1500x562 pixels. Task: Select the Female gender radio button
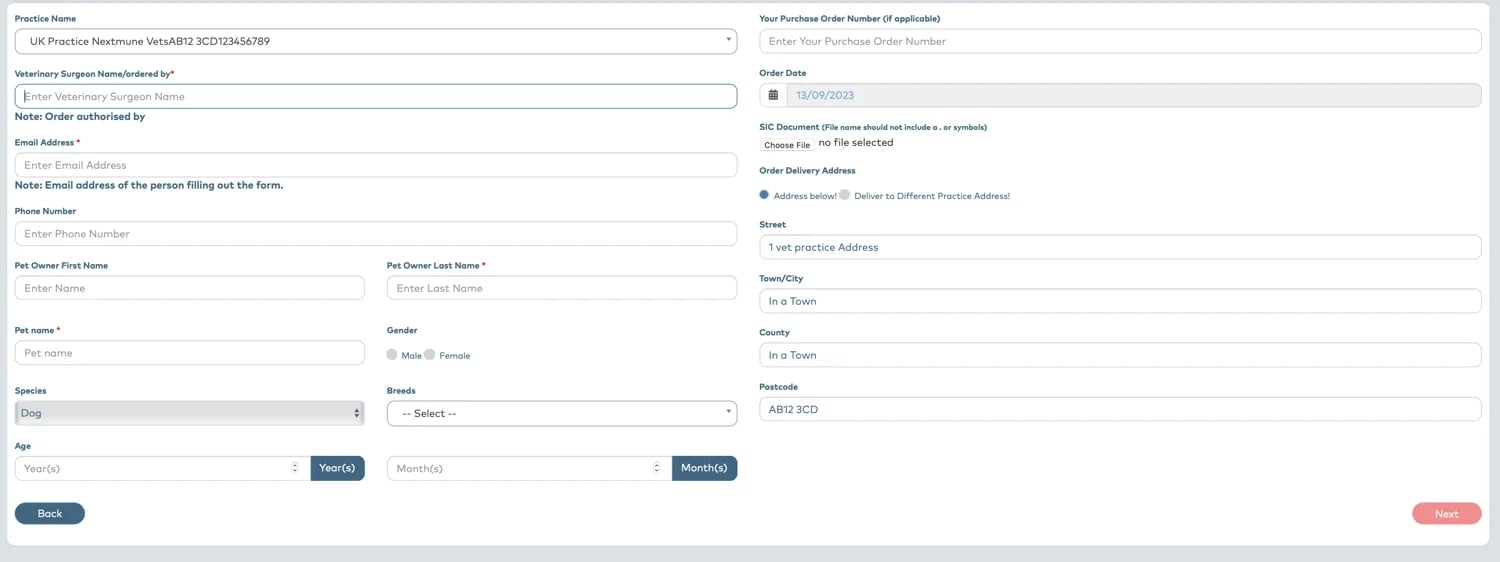tap(430, 354)
